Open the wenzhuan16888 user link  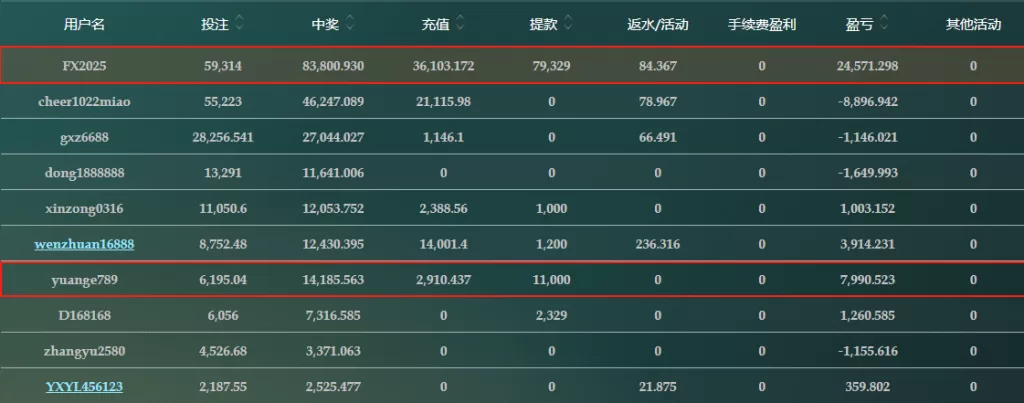(84, 244)
